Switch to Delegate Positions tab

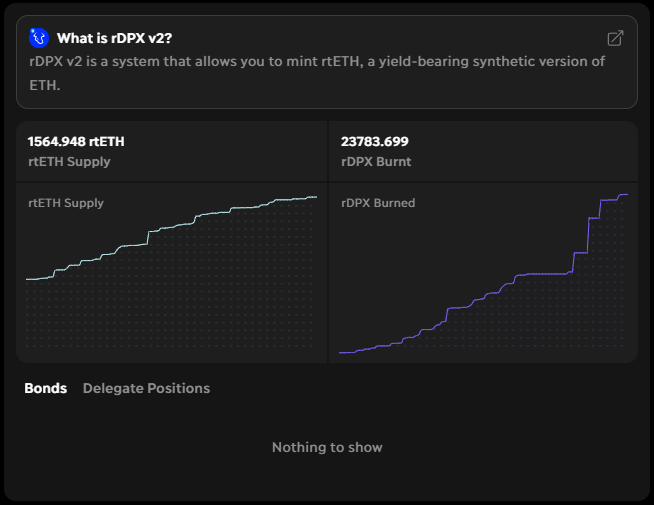[x=146, y=388]
